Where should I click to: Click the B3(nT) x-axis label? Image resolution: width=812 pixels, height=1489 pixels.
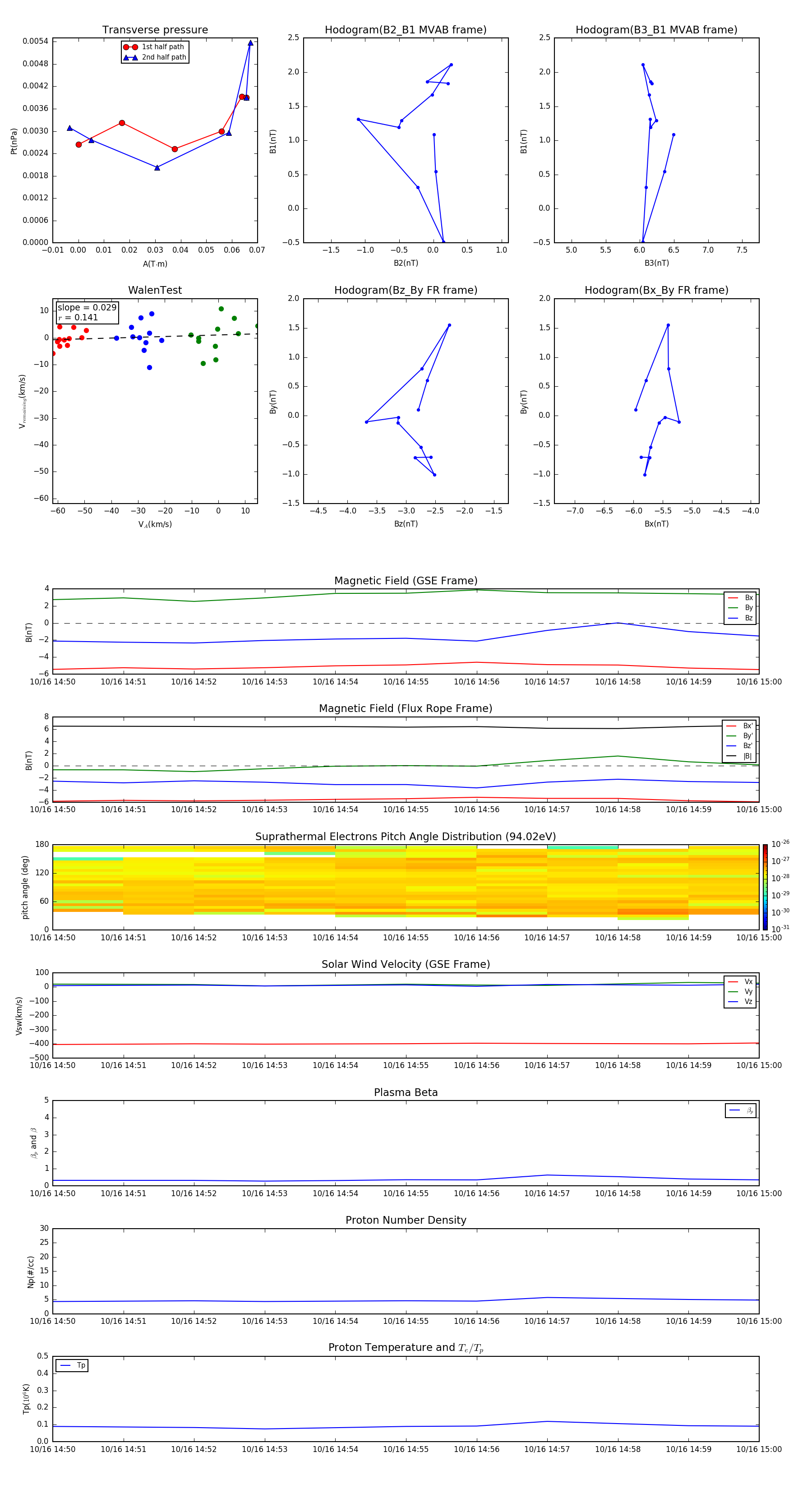[x=656, y=263]
